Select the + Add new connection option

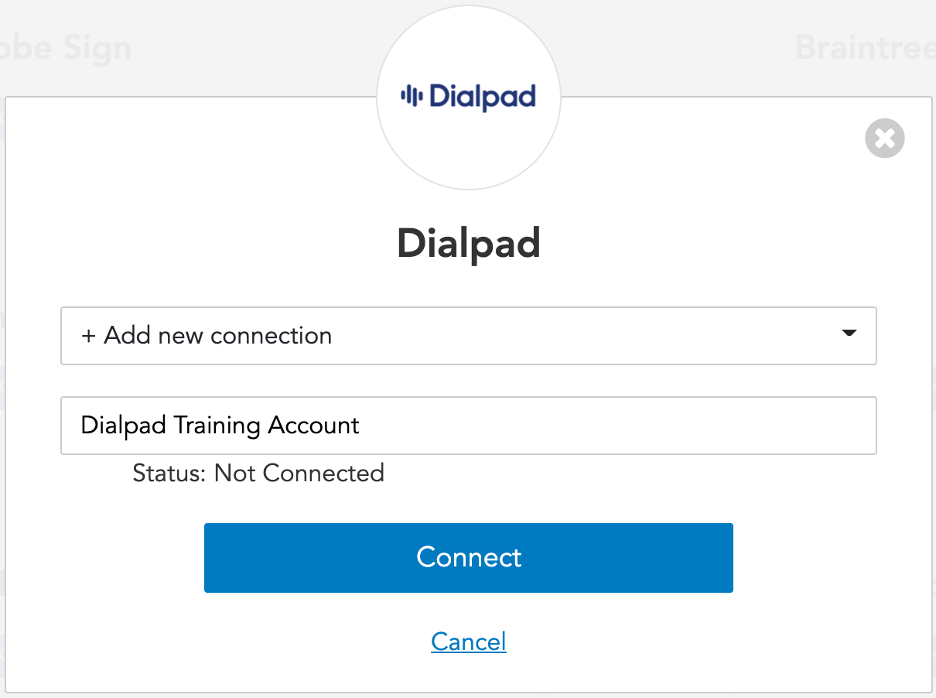206,336
